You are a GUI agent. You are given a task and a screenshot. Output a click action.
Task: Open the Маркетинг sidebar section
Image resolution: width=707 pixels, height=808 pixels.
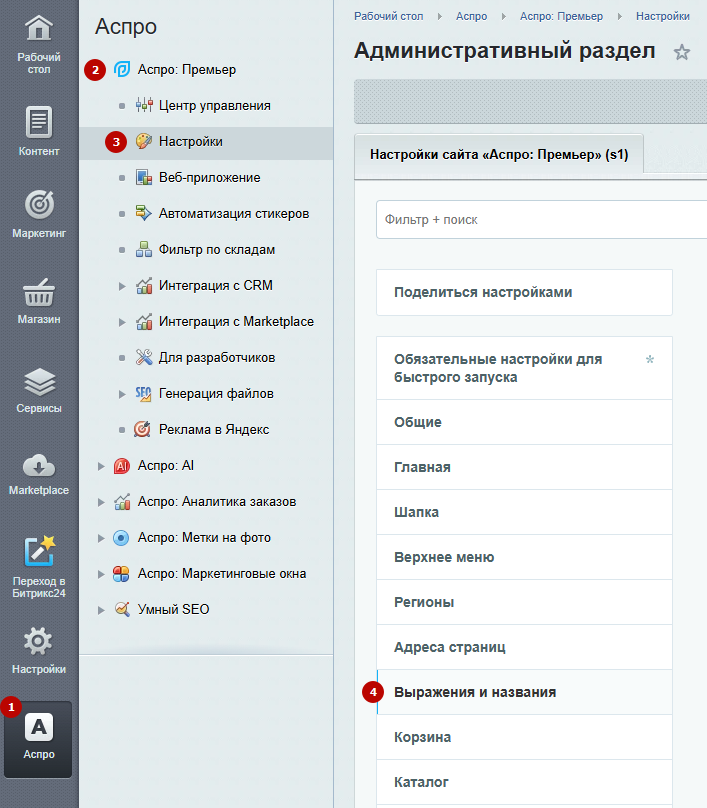[x=39, y=213]
